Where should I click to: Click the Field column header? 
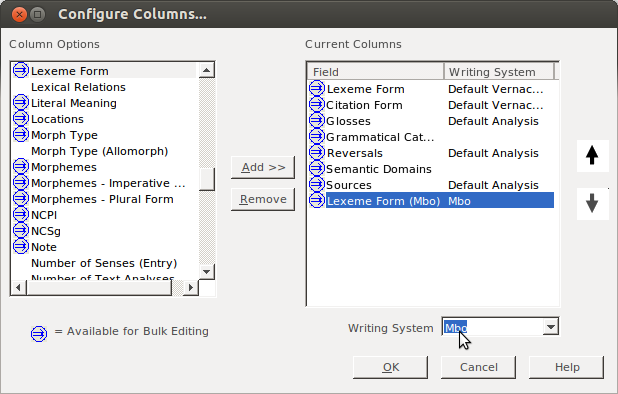coord(376,72)
